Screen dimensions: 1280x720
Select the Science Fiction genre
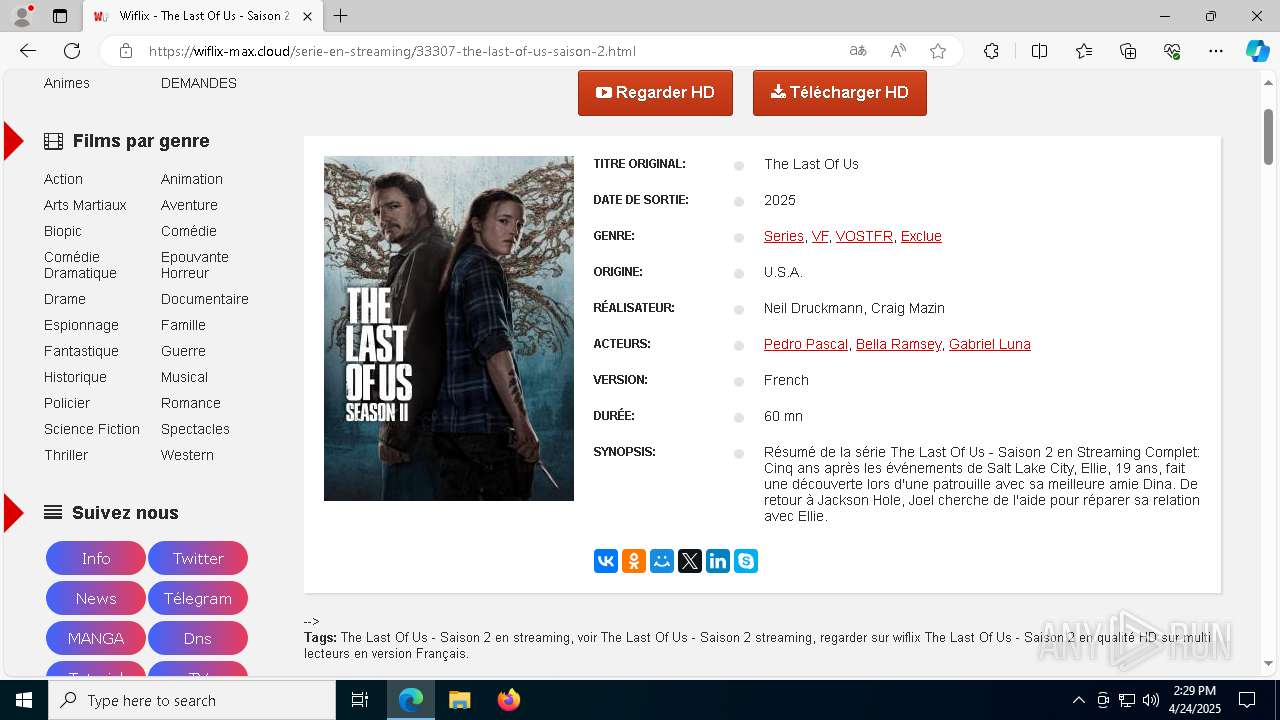(92, 429)
